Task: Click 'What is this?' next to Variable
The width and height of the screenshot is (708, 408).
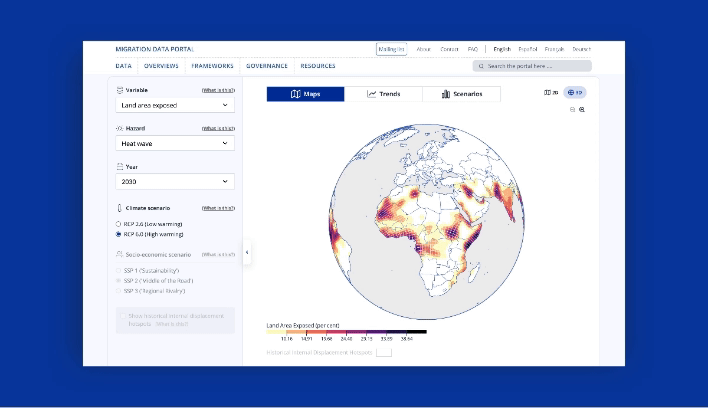Action: point(218,90)
